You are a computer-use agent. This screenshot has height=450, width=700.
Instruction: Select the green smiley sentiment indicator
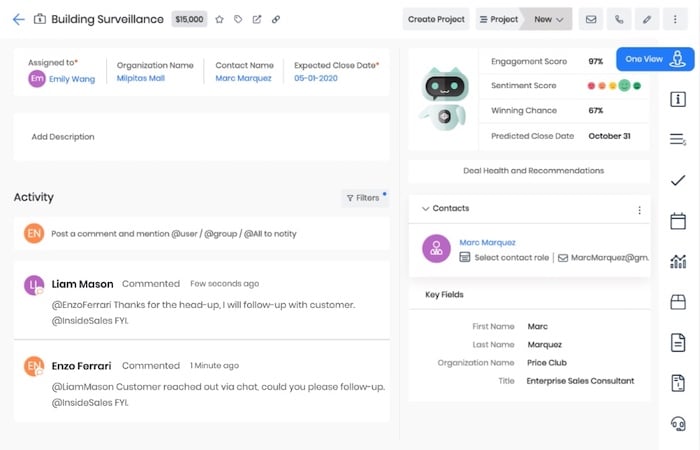pos(624,86)
